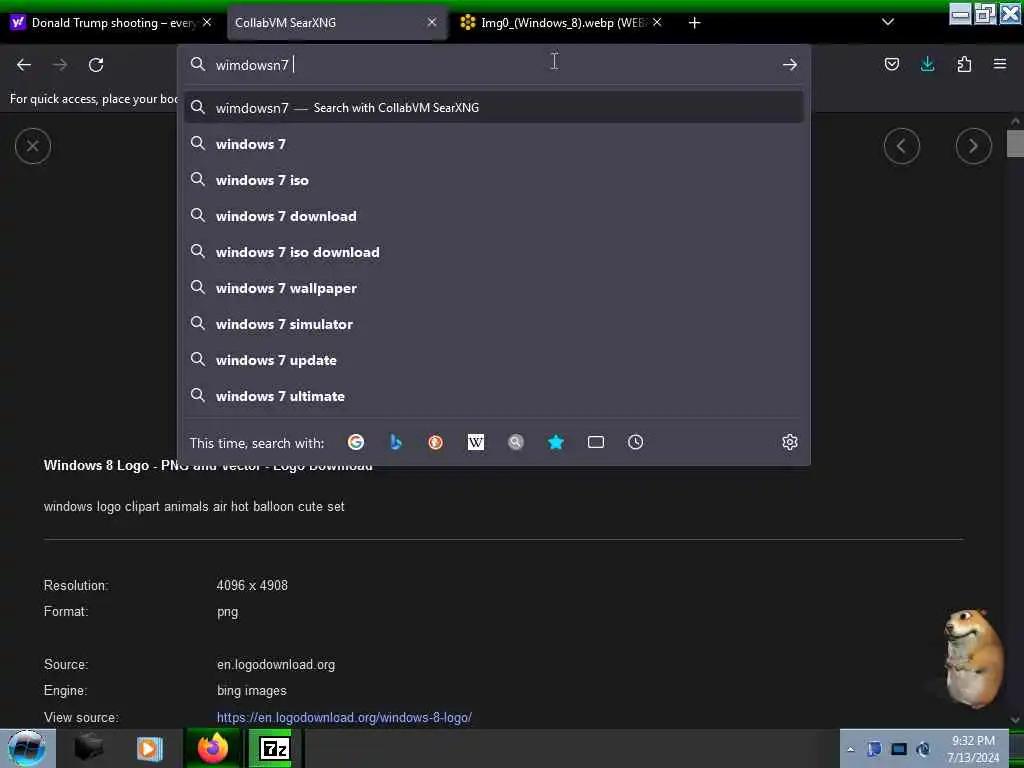This screenshot has height=768, width=1024.
Task: Click the scroll down arrow of scrollbar
Action: tap(1015, 720)
